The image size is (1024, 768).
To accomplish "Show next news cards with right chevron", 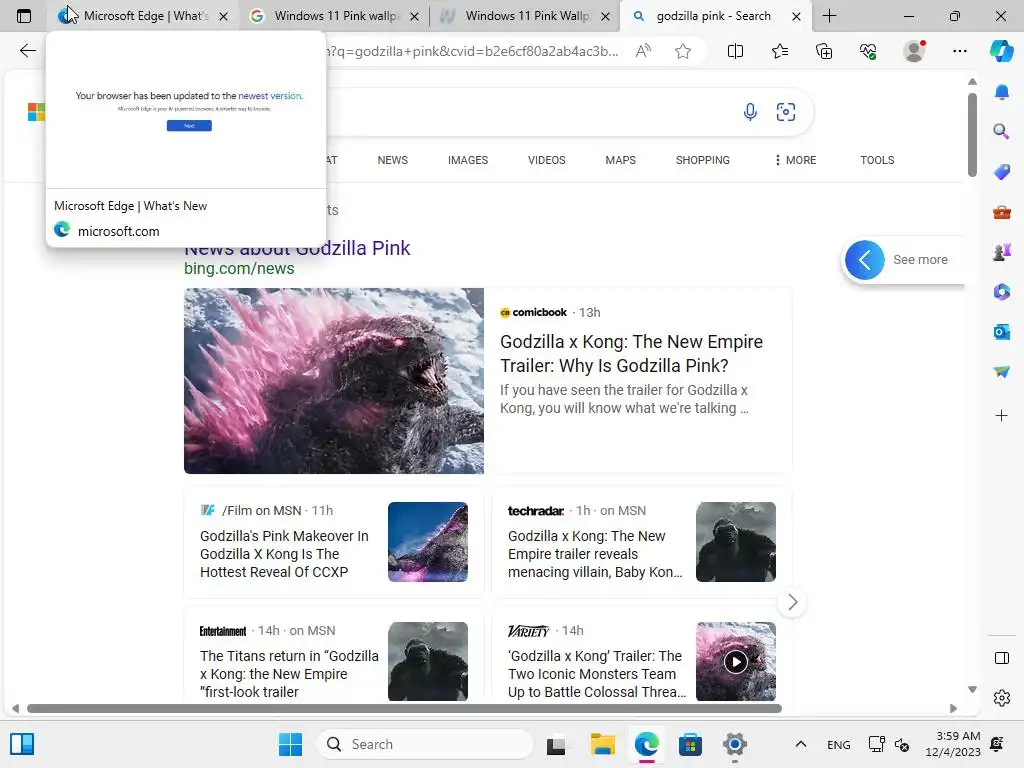I will (x=792, y=602).
